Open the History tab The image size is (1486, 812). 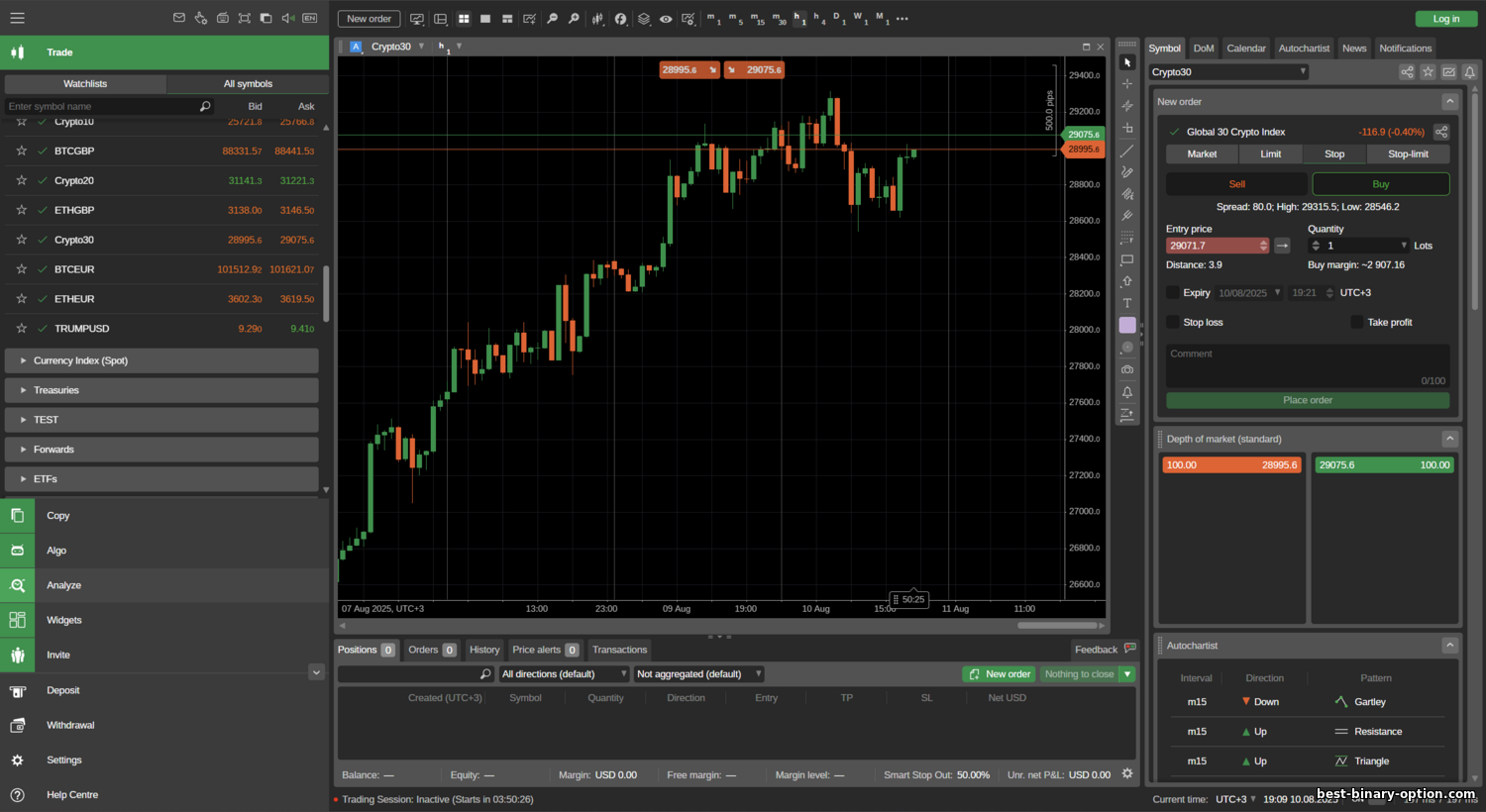pos(484,650)
